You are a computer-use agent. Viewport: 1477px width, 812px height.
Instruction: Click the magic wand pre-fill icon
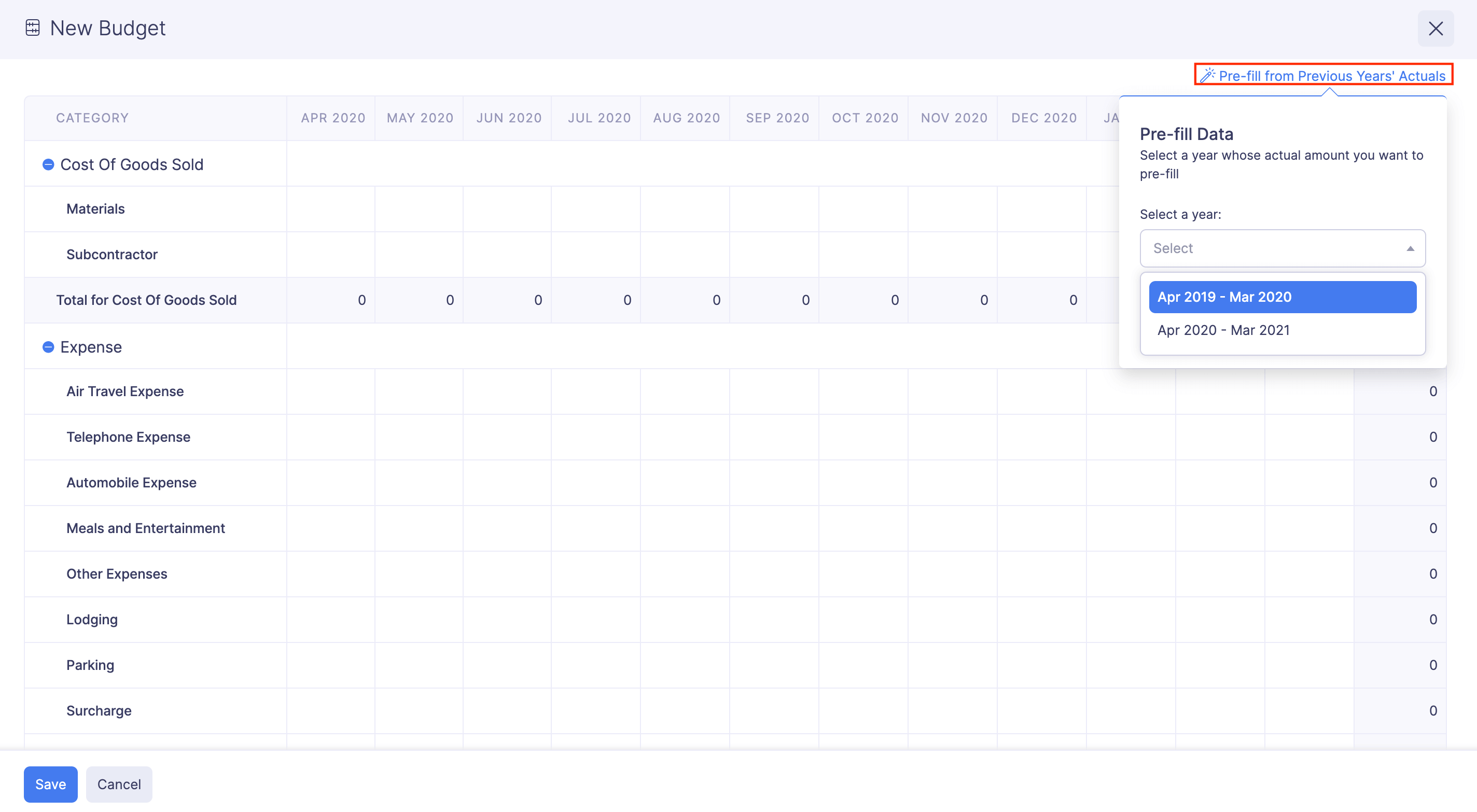(x=1207, y=76)
